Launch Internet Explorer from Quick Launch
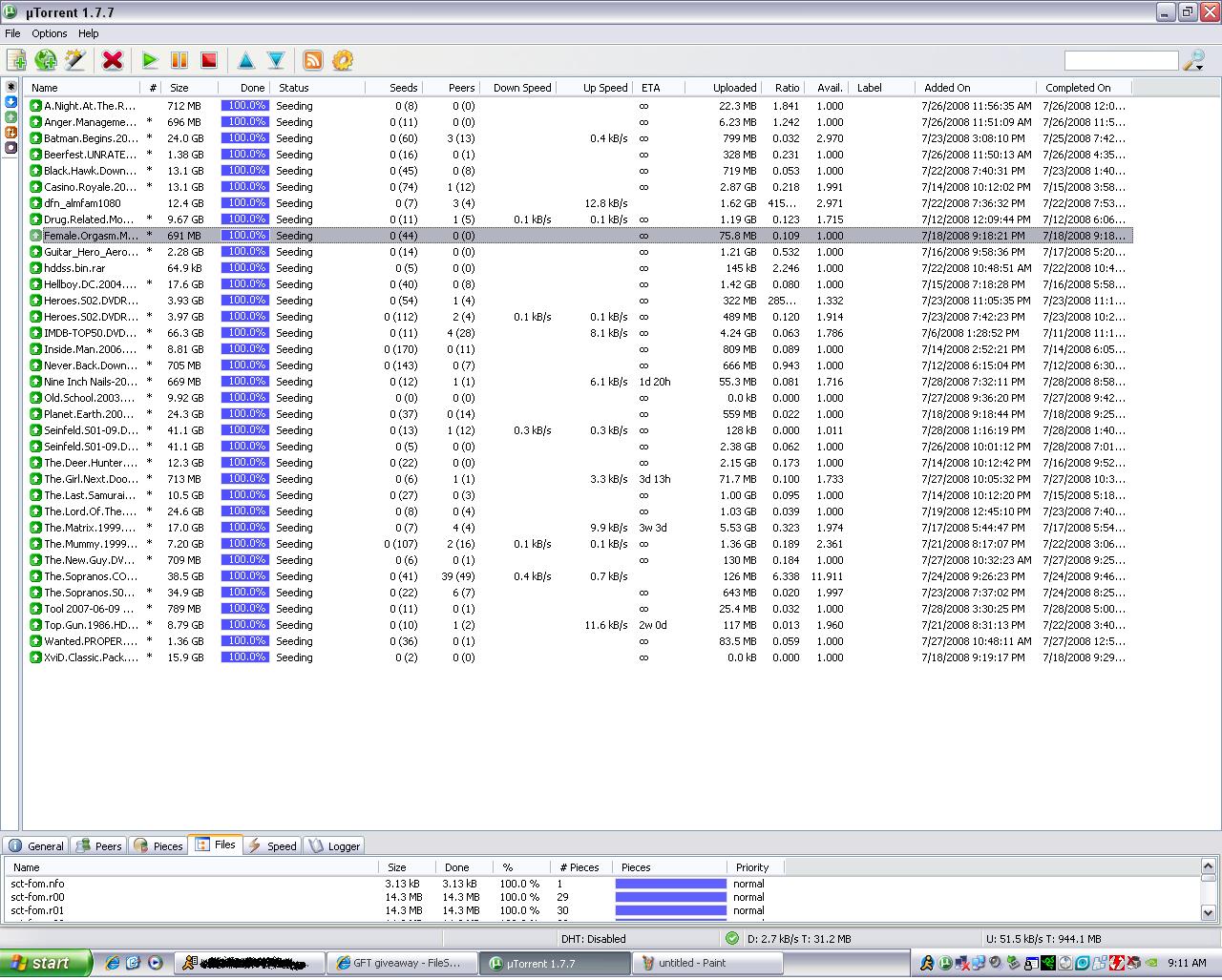The height and width of the screenshot is (980, 1222). click(x=113, y=963)
